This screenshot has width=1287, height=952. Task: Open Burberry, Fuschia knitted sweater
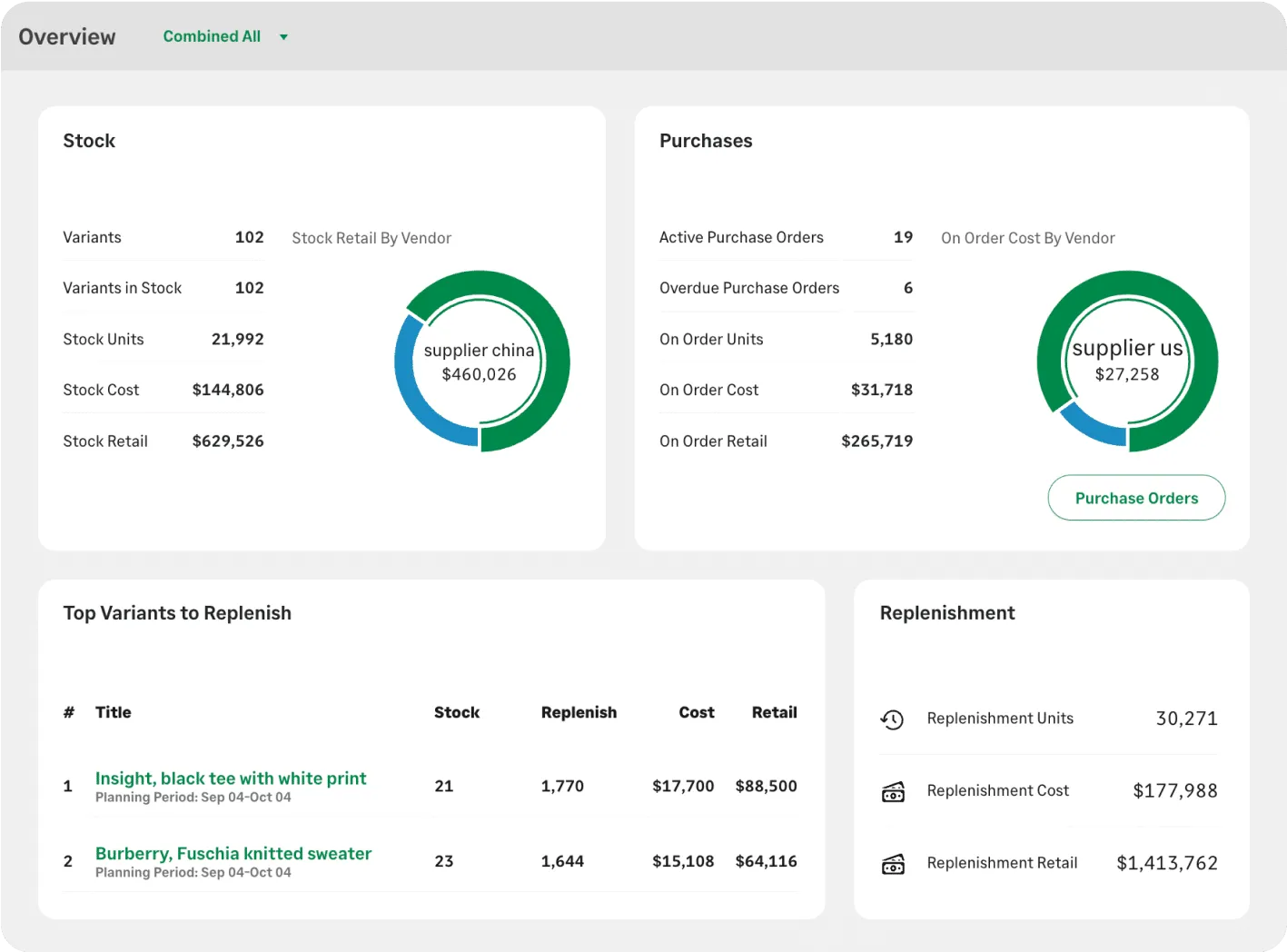(233, 853)
